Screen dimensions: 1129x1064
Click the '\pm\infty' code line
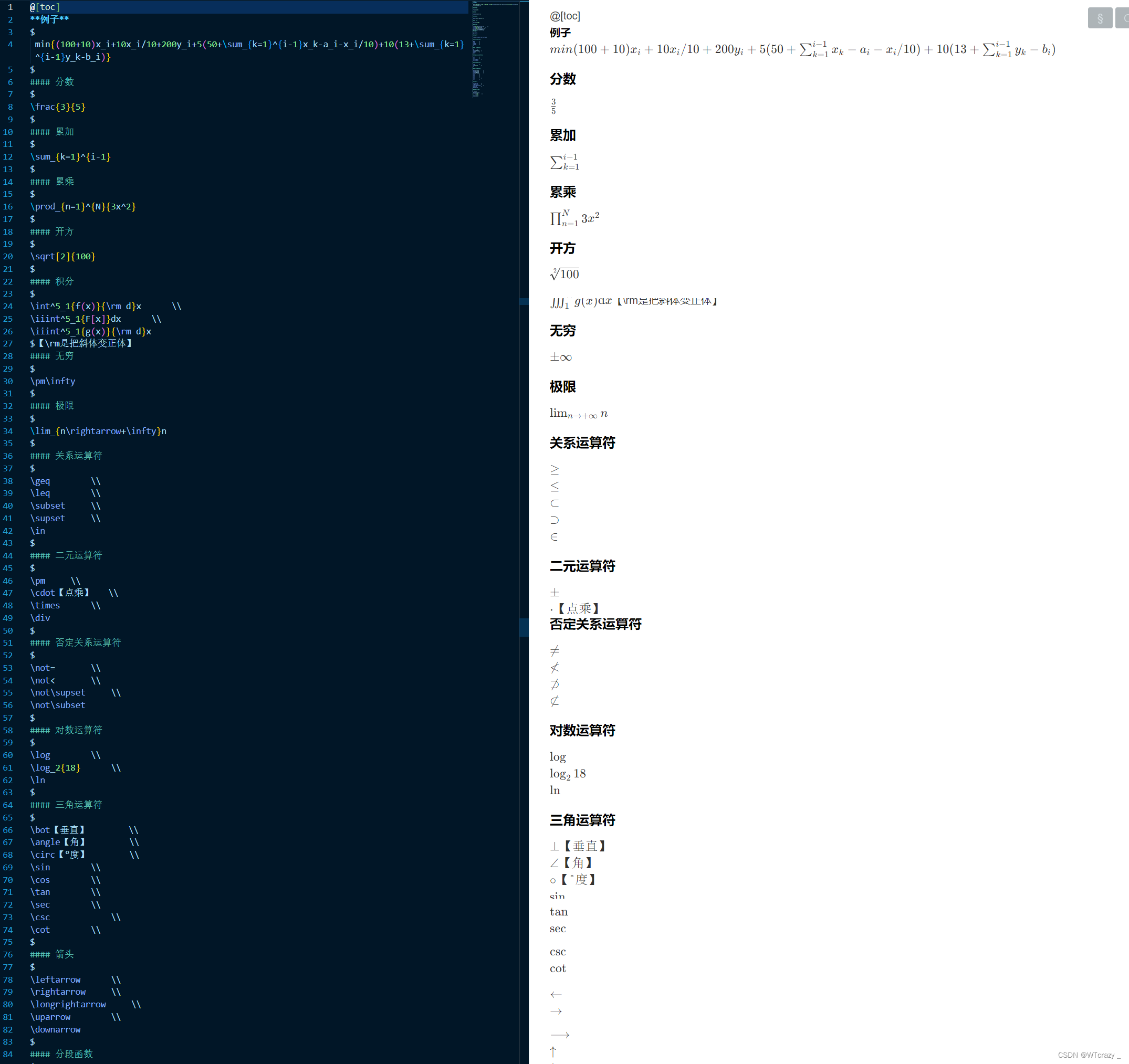point(53,382)
